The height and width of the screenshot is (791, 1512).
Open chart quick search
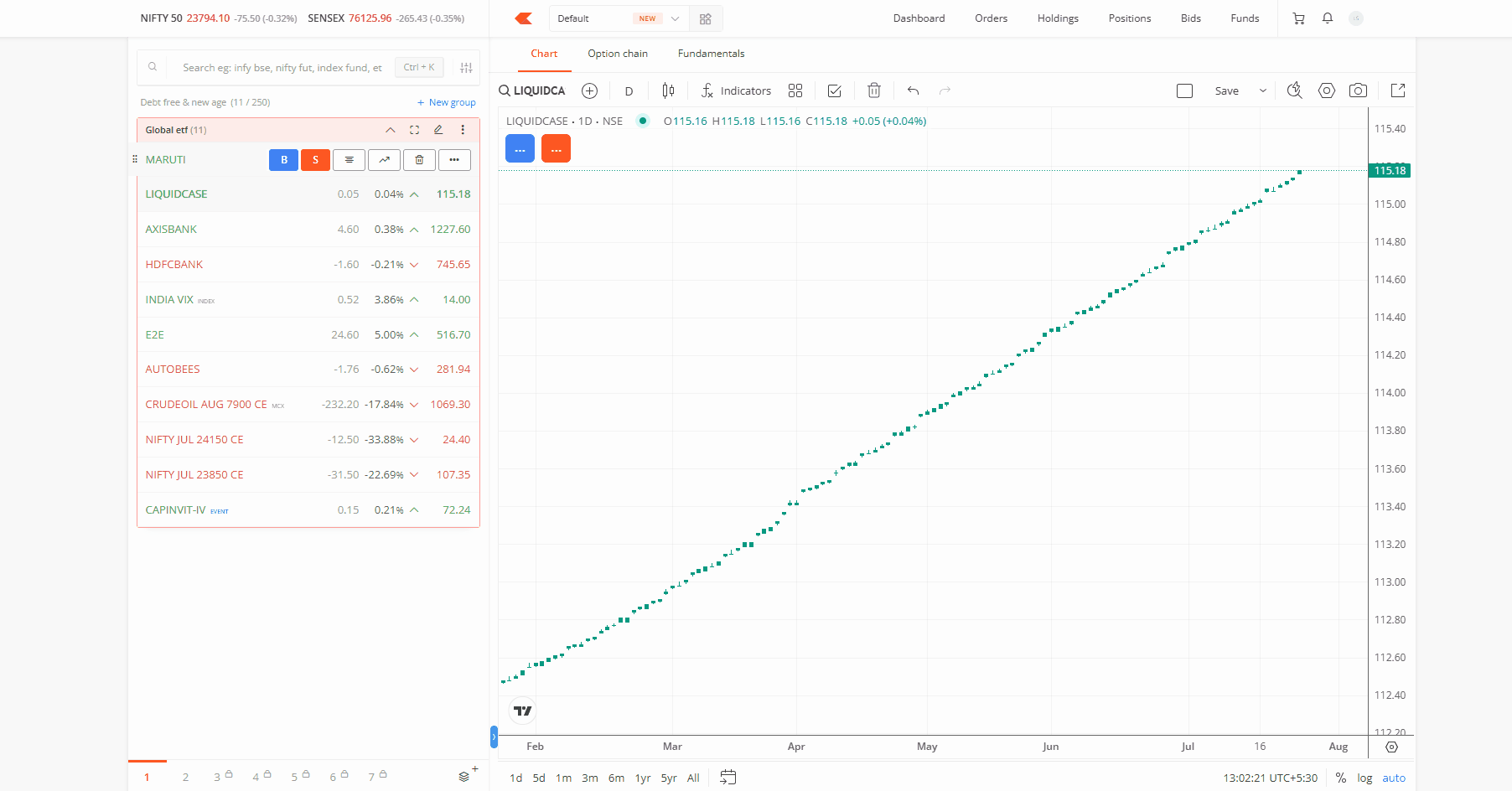click(1295, 90)
